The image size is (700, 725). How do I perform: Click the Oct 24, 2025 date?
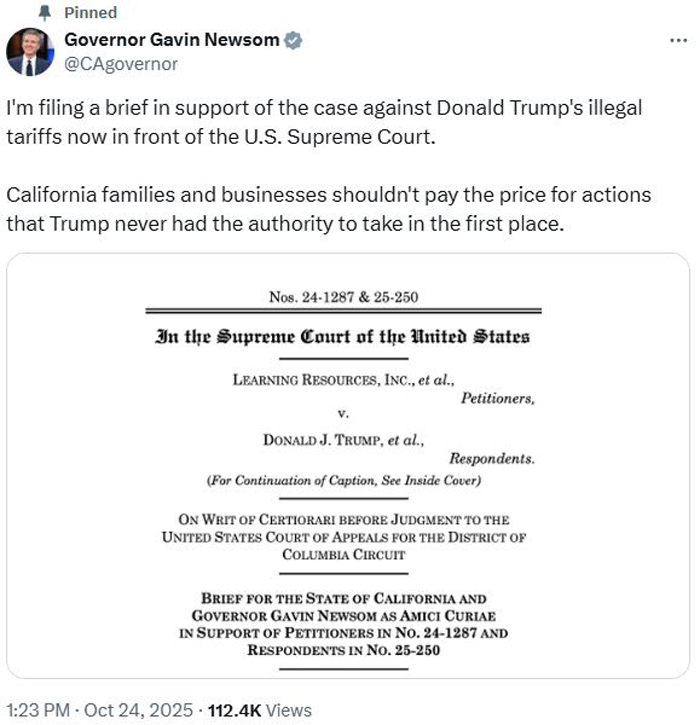pyautogui.click(x=141, y=710)
